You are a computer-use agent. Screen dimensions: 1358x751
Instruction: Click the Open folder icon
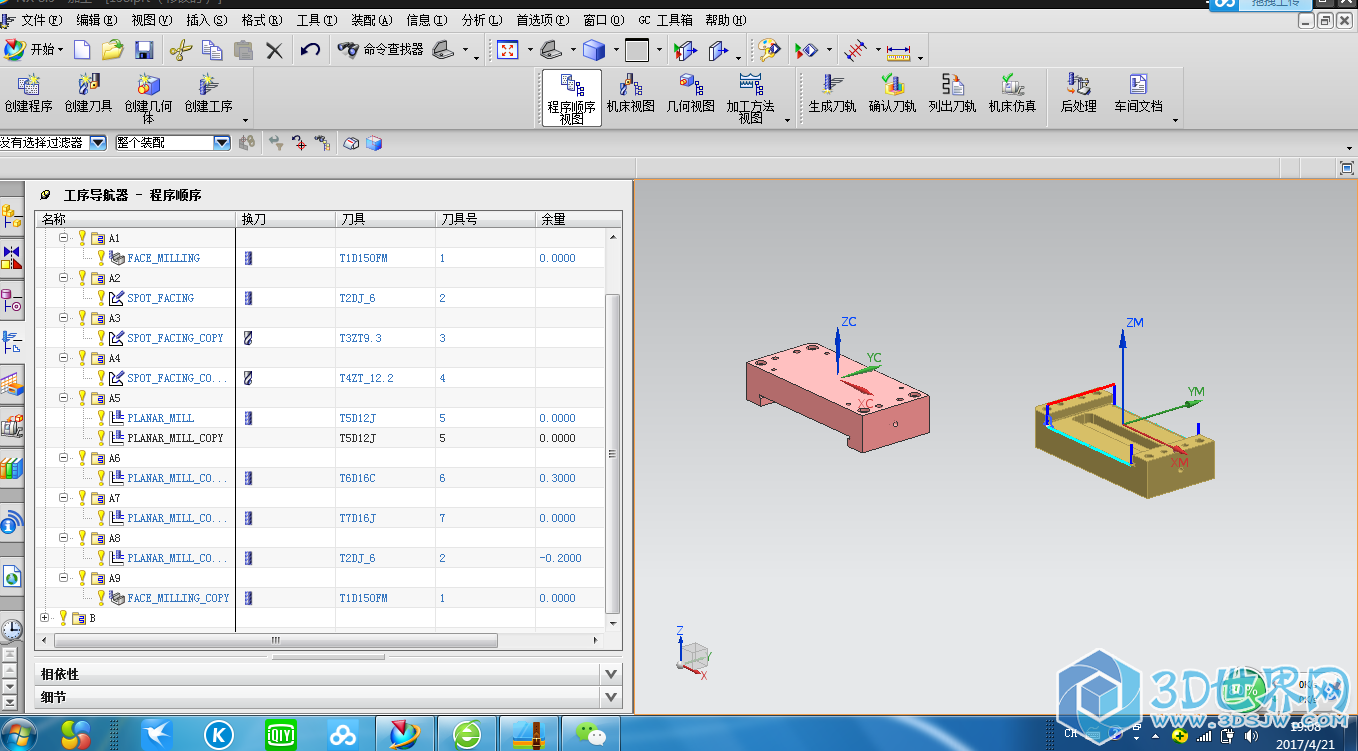(x=113, y=49)
